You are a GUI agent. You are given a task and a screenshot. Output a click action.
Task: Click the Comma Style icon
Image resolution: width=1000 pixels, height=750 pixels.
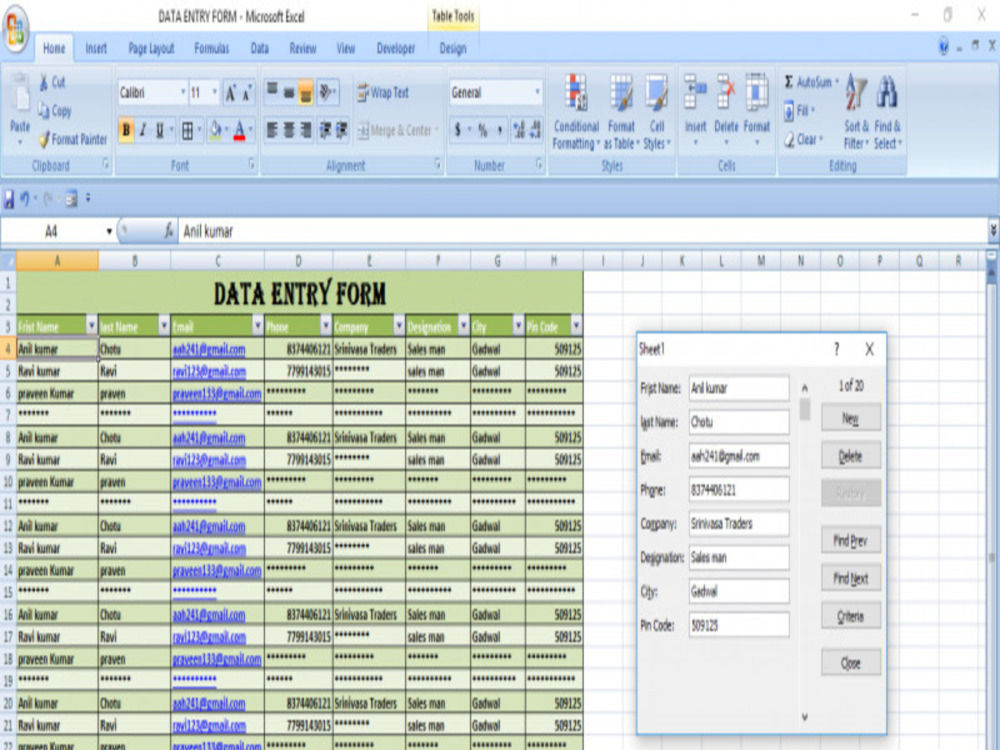pos(499,131)
